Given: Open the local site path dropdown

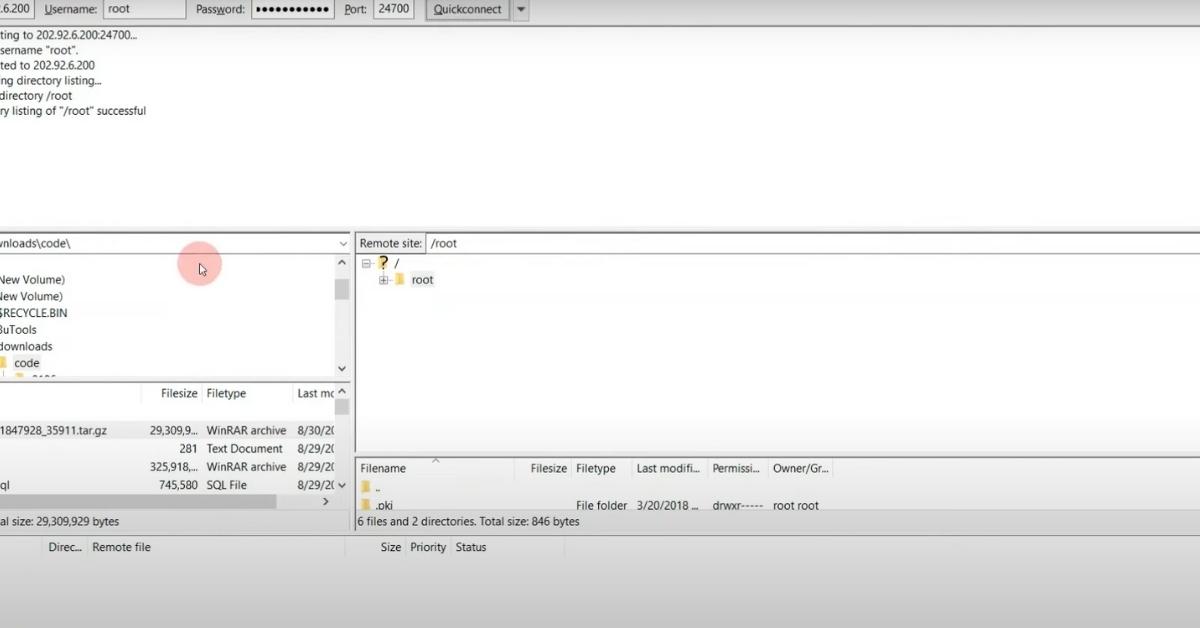Looking at the screenshot, I should (x=343, y=243).
